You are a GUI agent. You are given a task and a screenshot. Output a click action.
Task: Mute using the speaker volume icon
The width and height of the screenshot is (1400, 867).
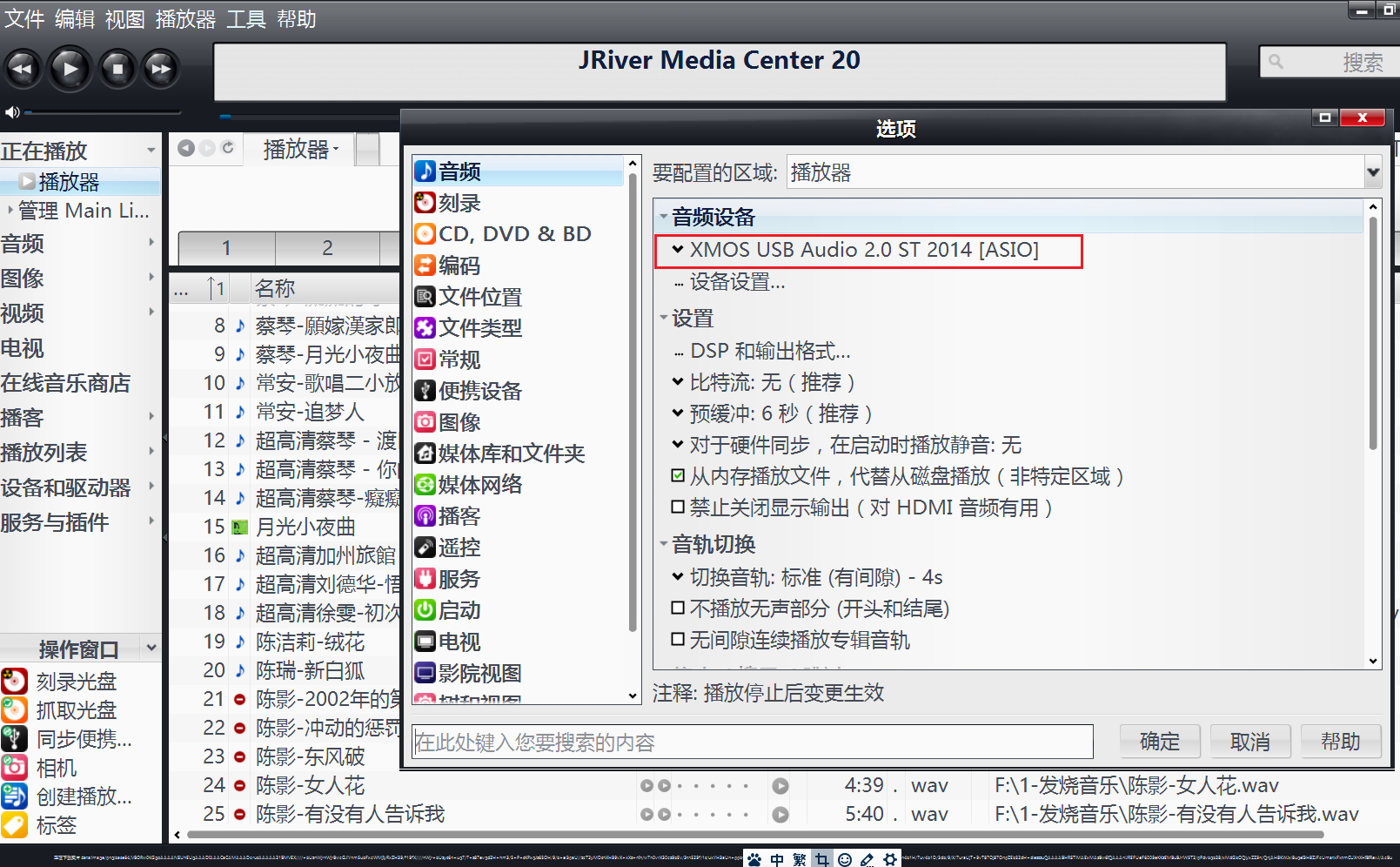click(12, 112)
